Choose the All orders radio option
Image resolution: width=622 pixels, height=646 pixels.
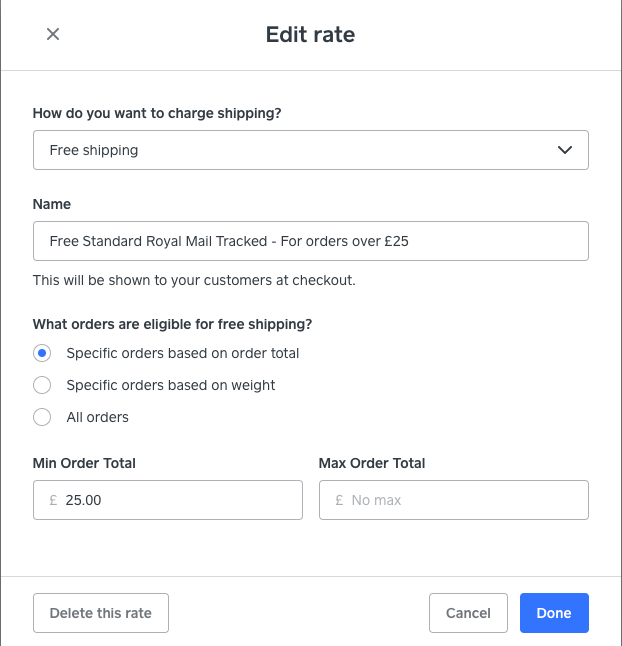[42, 417]
